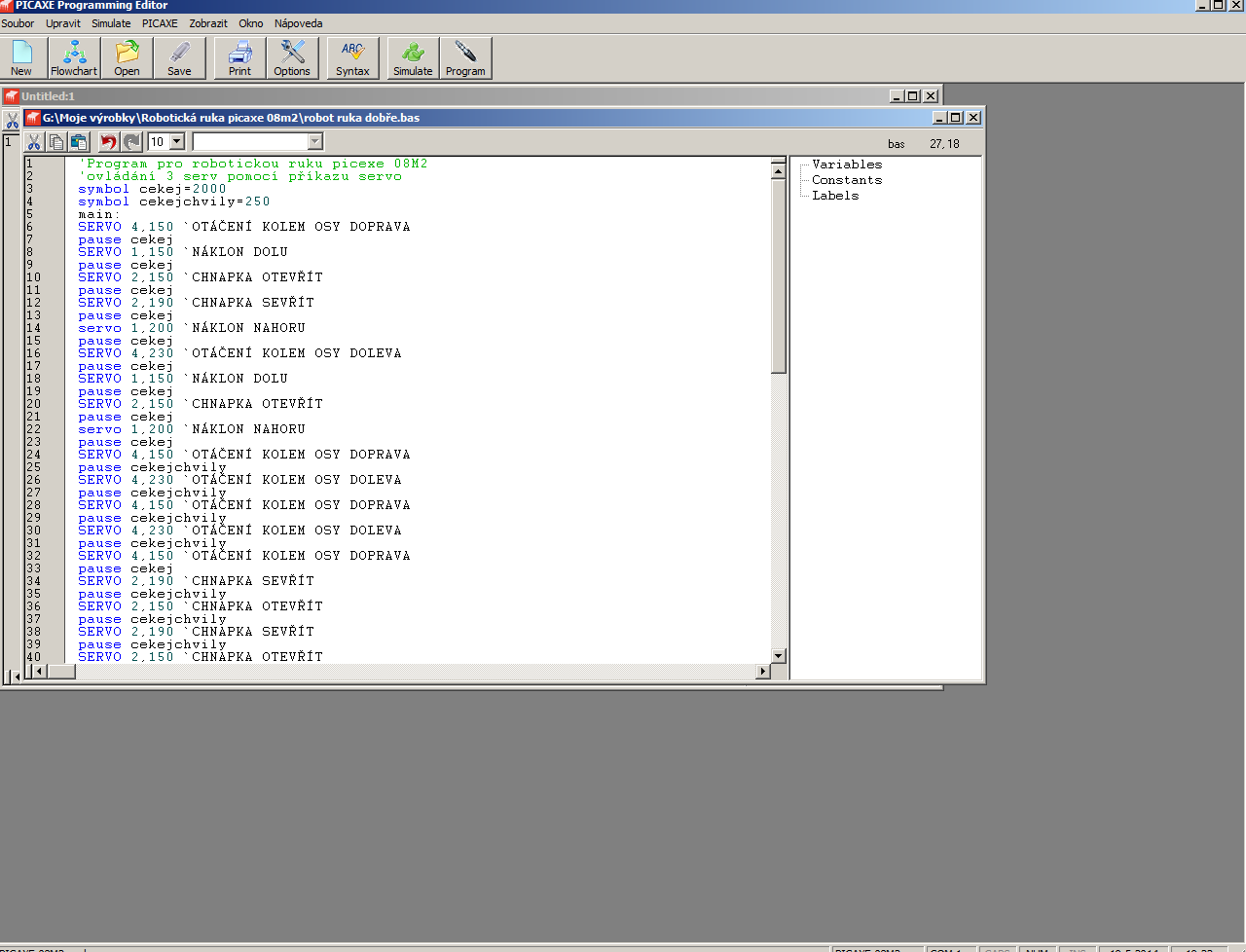
Task: Download code with Program button
Action: (465, 58)
